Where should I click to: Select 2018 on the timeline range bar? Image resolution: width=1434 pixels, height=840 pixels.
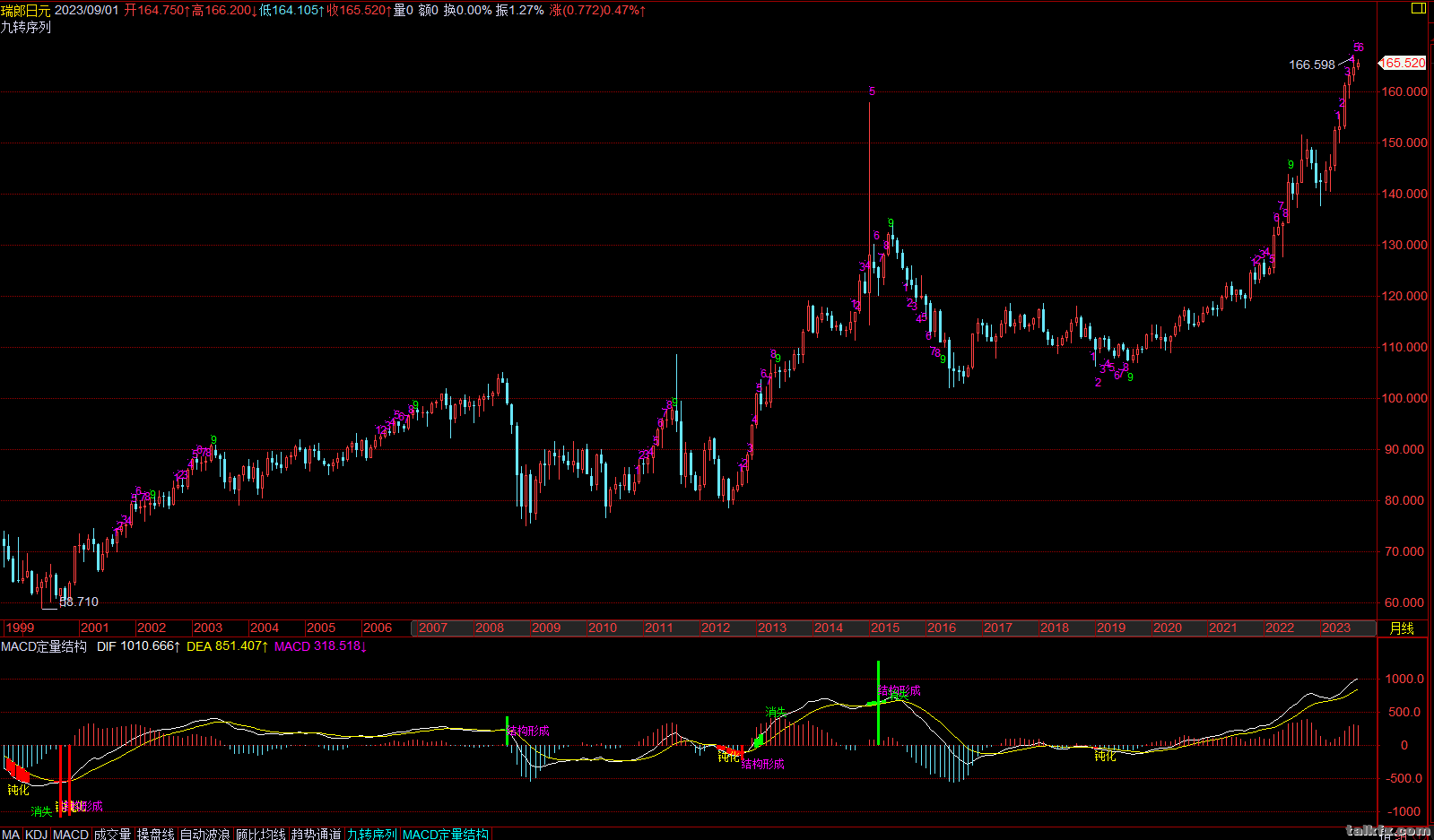tap(1055, 628)
